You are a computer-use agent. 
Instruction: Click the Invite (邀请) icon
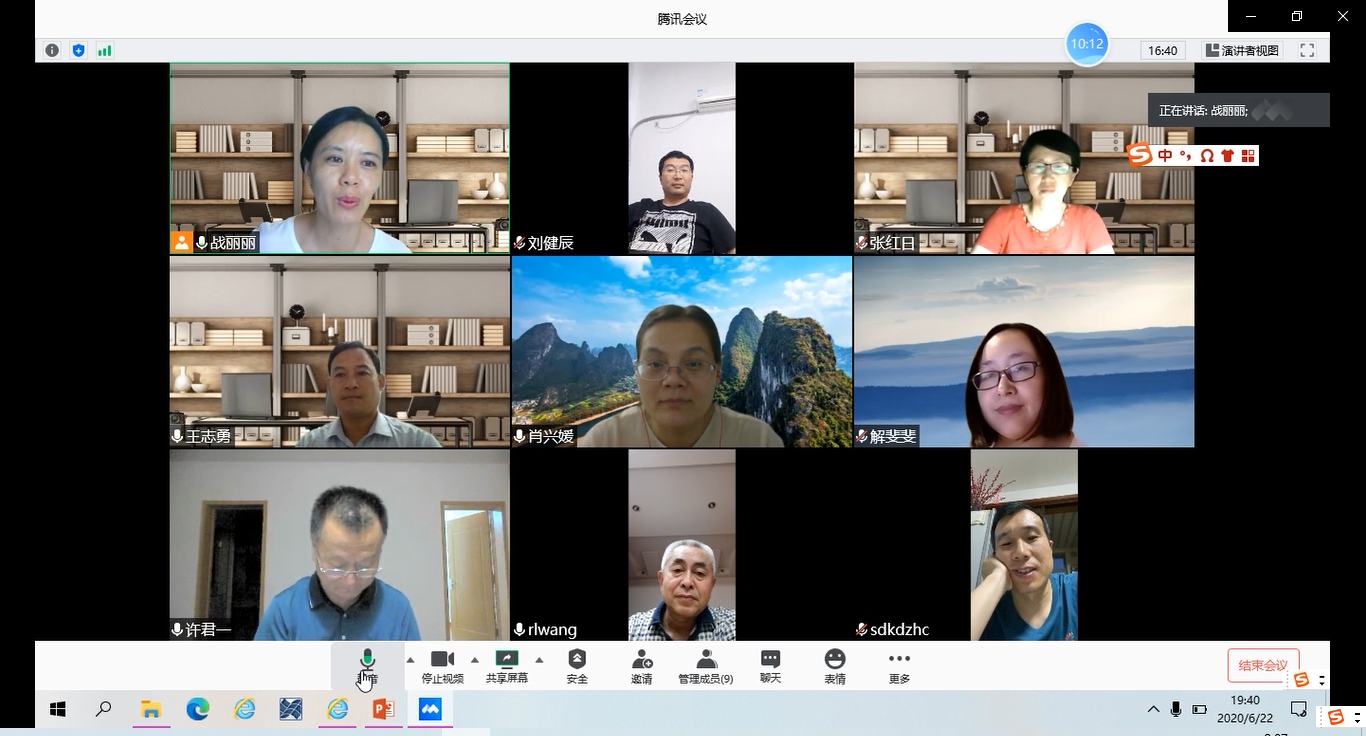point(641,665)
